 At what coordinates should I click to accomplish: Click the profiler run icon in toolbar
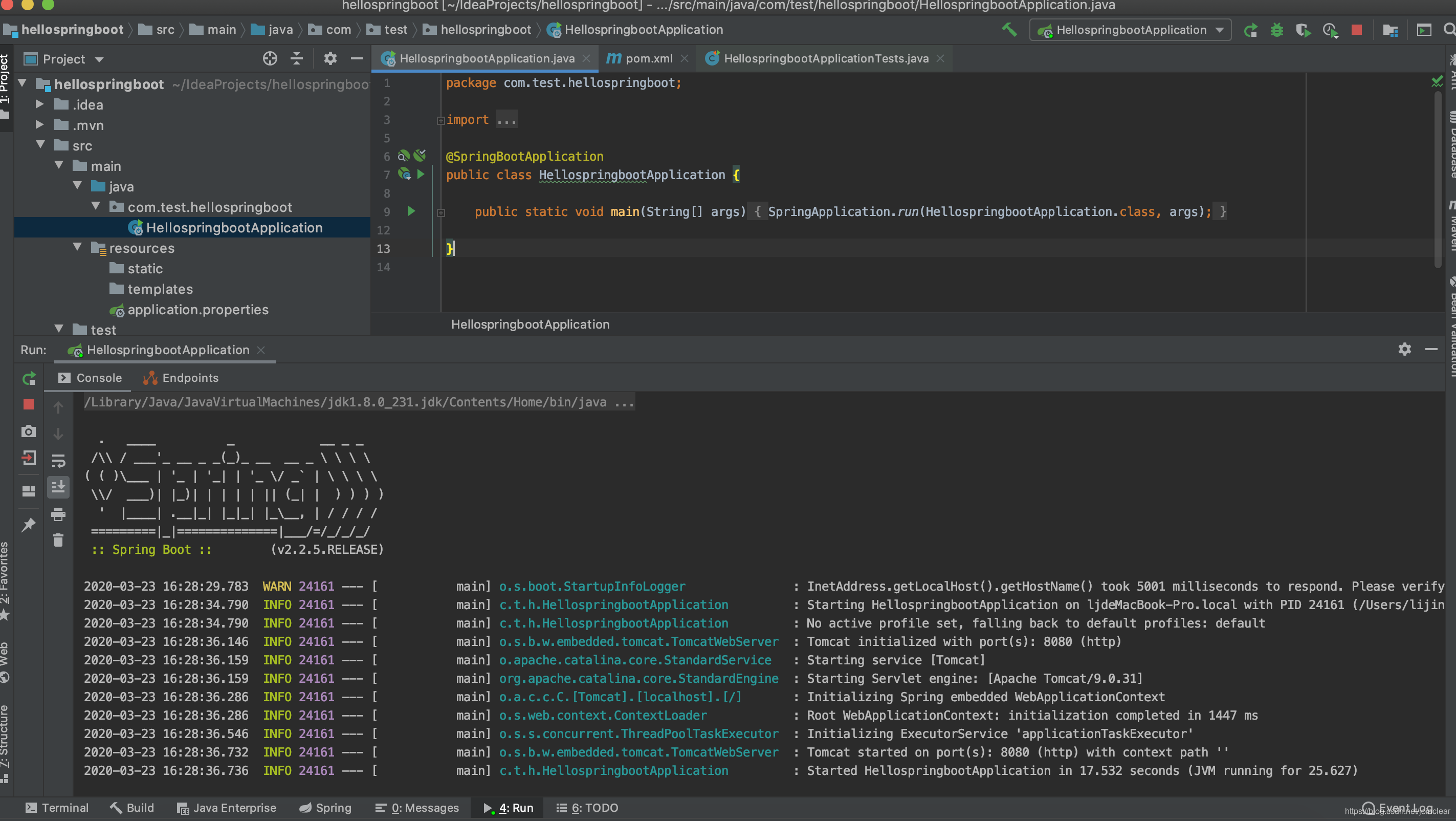coord(1331,30)
